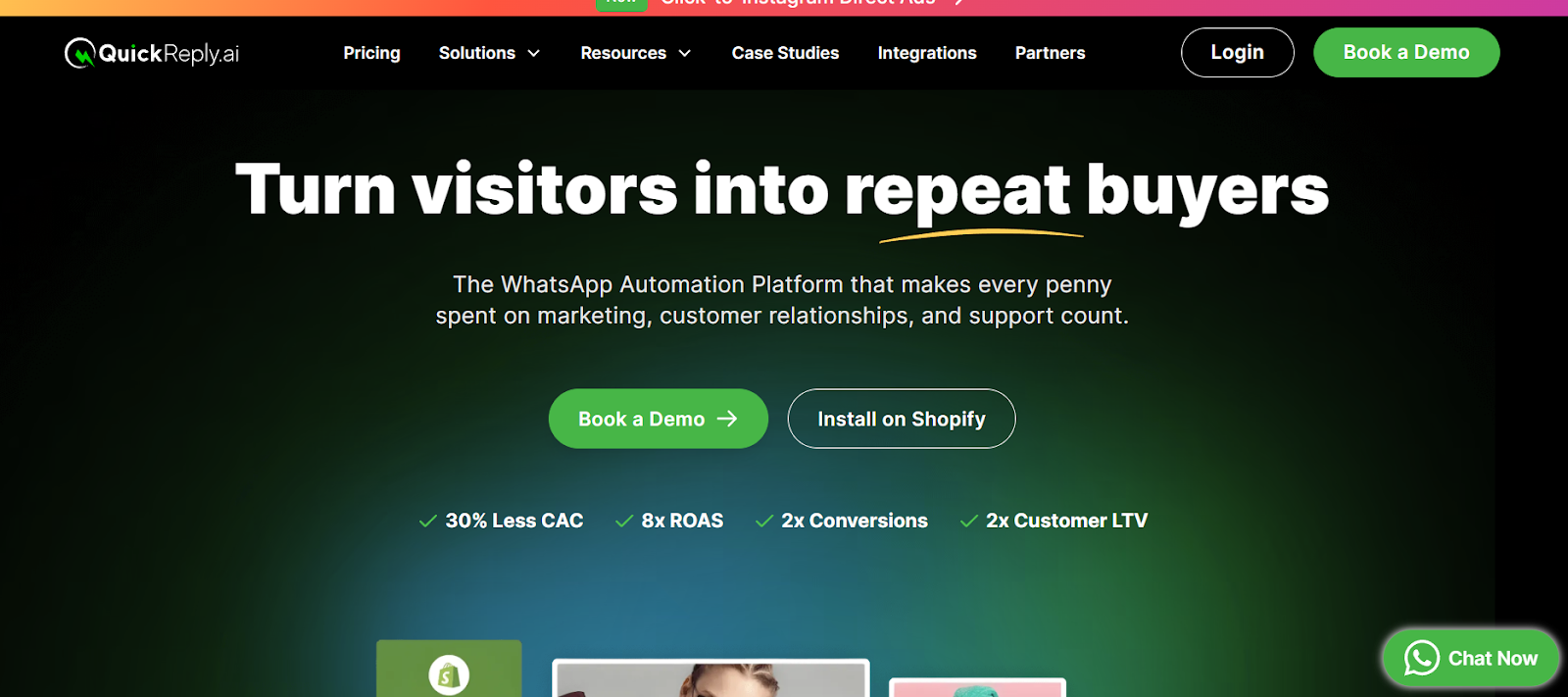Viewport: 1568px width, 697px height.
Task: Click the arrow icon in Book a Demo
Action: coord(727,419)
